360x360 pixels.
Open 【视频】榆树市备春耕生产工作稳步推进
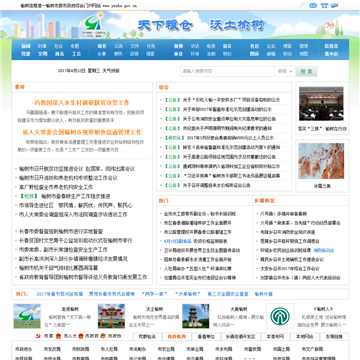65,196
